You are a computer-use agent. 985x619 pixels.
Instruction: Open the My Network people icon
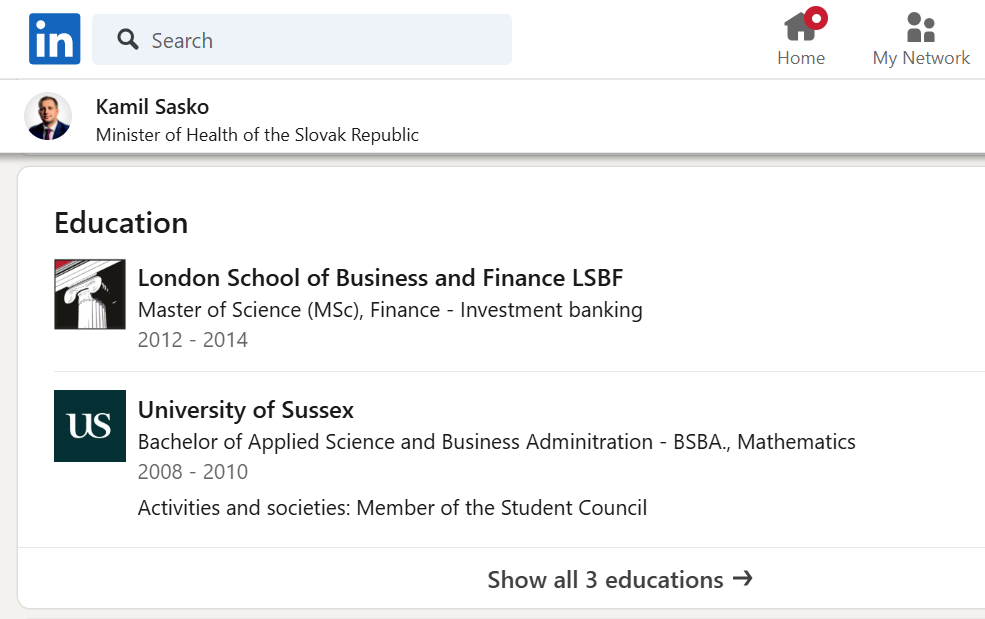point(920,27)
